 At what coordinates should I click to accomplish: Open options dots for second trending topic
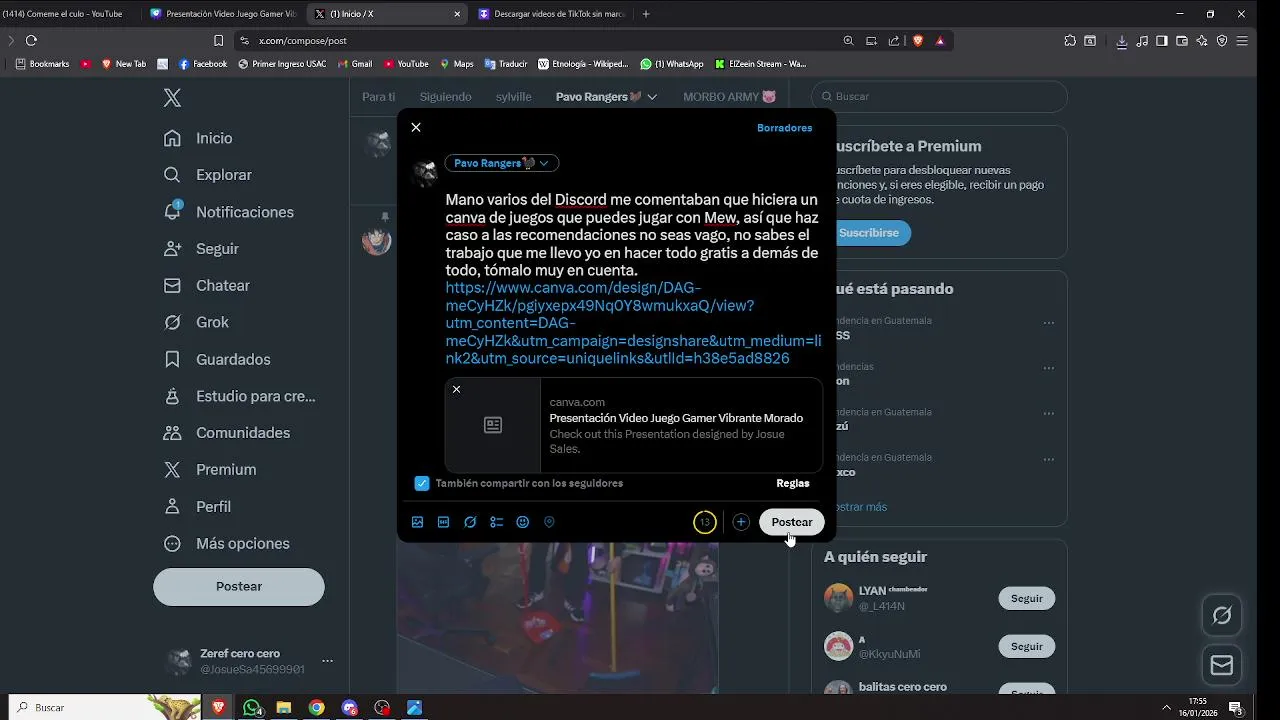[x=1048, y=368]
